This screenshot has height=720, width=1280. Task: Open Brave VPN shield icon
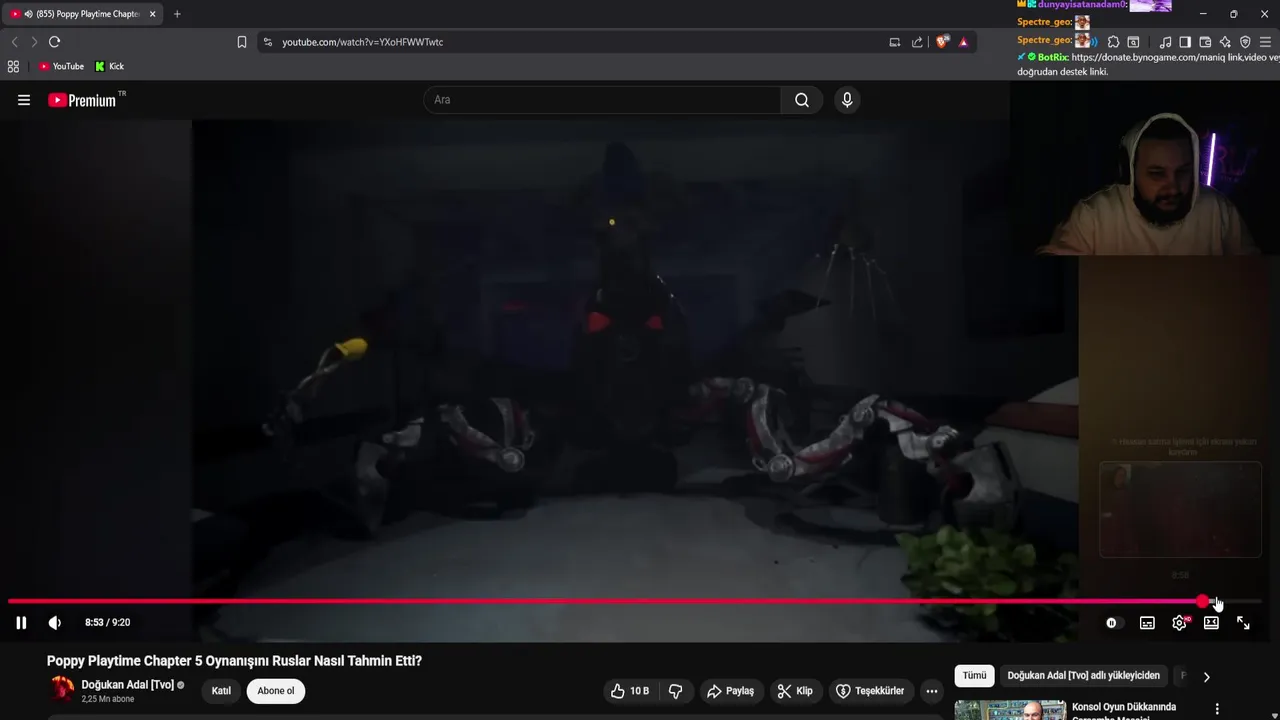tap(1245, 42)
